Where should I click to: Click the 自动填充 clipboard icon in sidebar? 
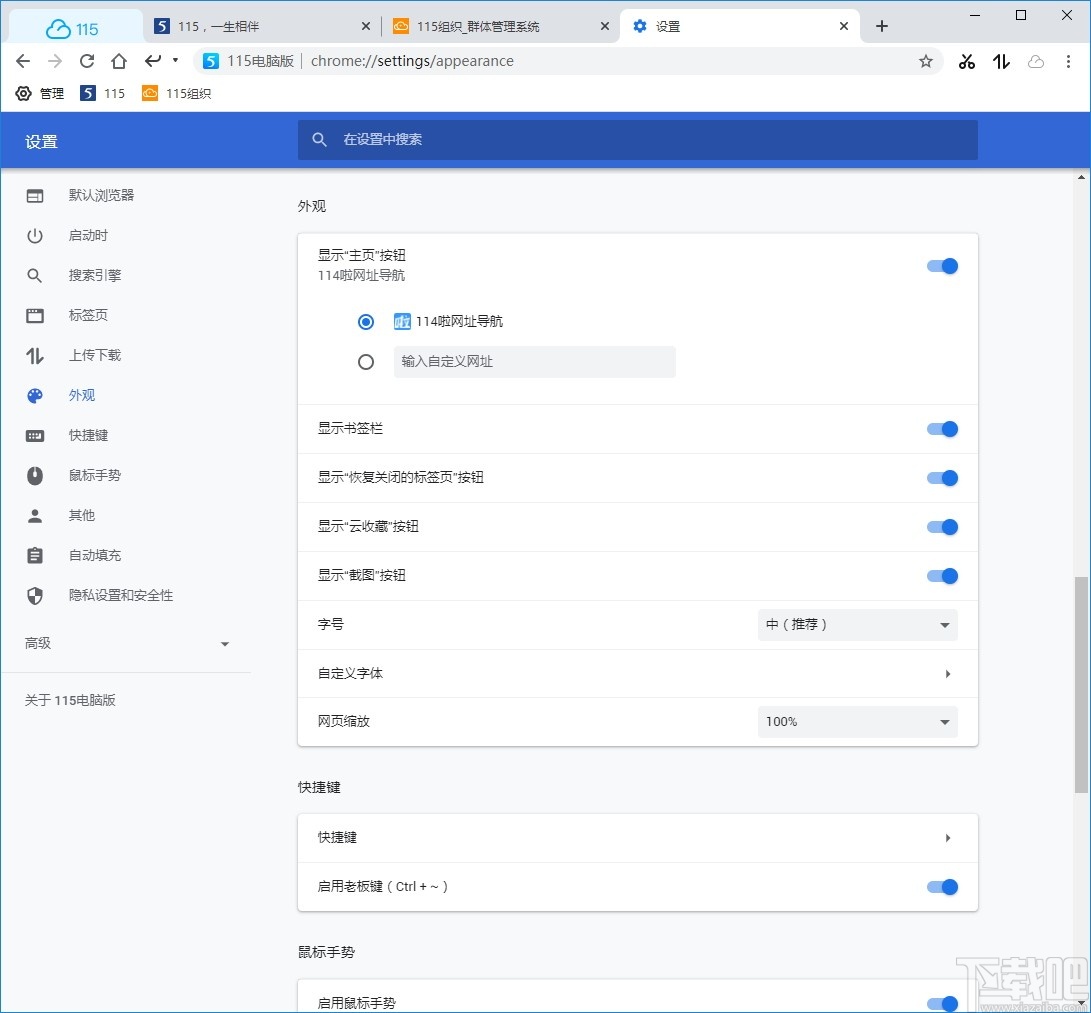click(35, 555)
